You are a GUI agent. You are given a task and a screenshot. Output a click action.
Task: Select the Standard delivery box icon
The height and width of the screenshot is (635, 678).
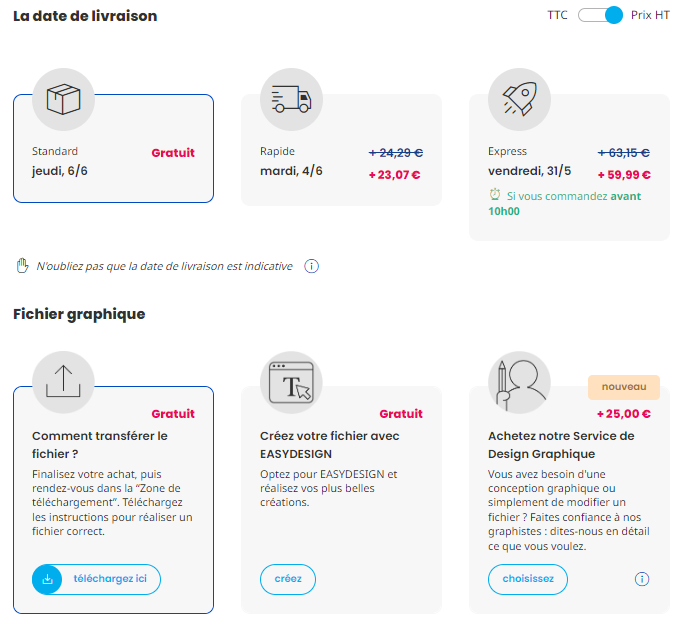(64, 99)
